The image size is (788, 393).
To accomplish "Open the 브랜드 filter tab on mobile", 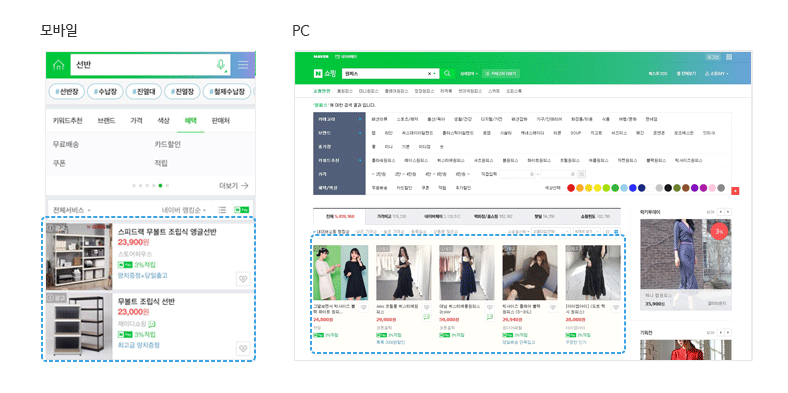I will (106, 121).
